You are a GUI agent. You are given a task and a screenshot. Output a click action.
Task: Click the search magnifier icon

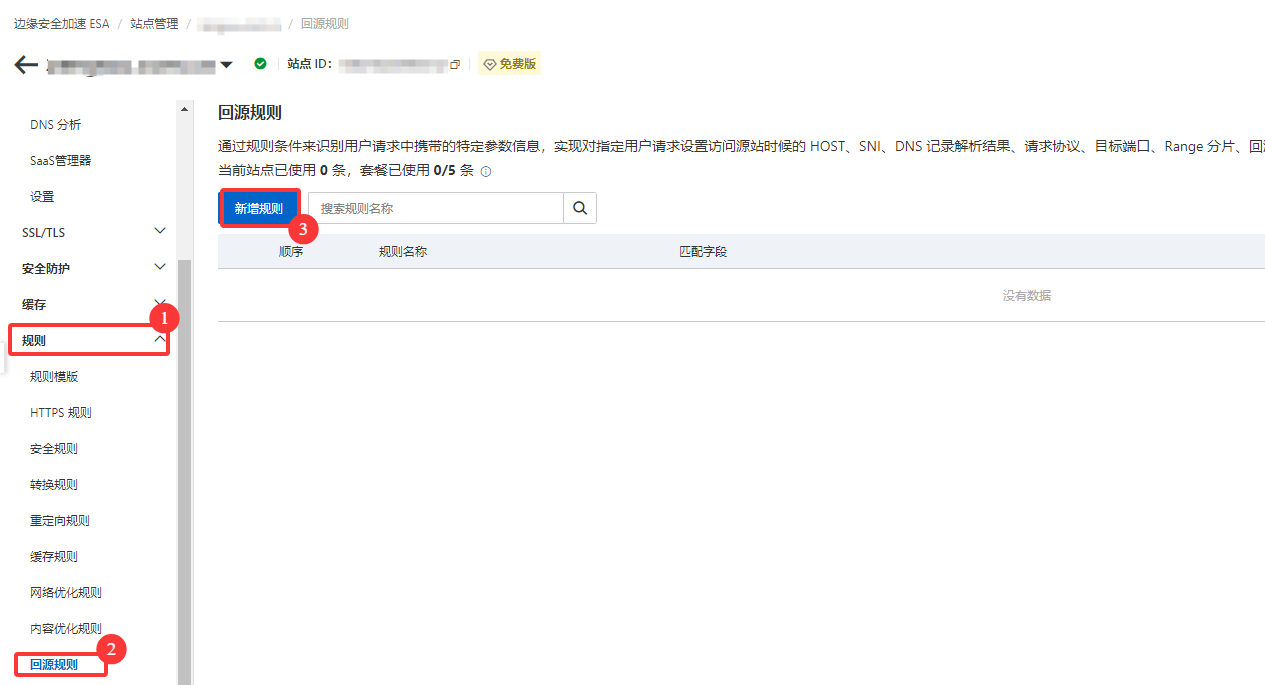pos(580,208)
